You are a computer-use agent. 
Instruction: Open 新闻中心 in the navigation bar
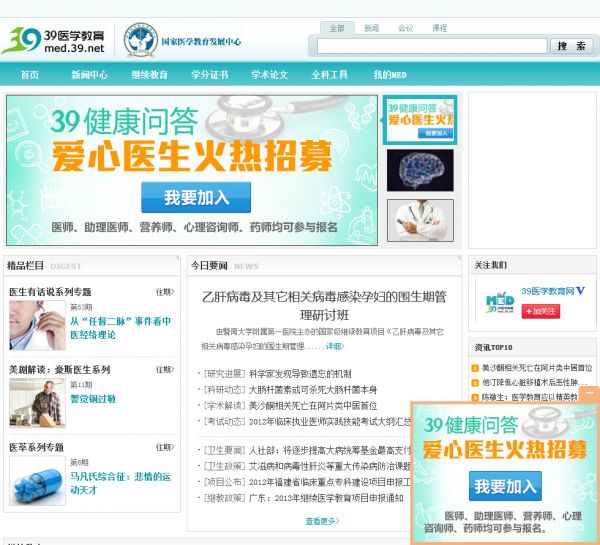90,75
